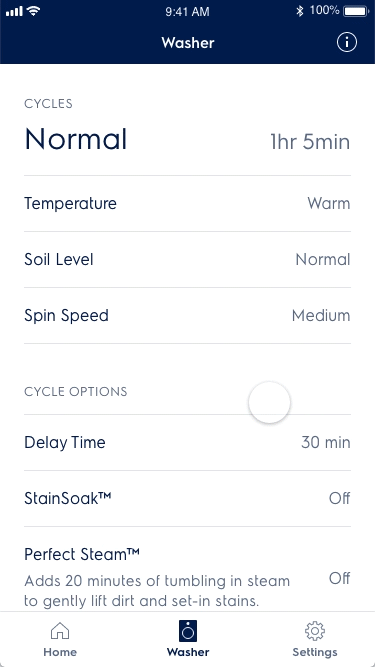Tap the battery indicator icon
Image resolution: width=375 pixels, height=667 pixels.
(x=356, y=11)
